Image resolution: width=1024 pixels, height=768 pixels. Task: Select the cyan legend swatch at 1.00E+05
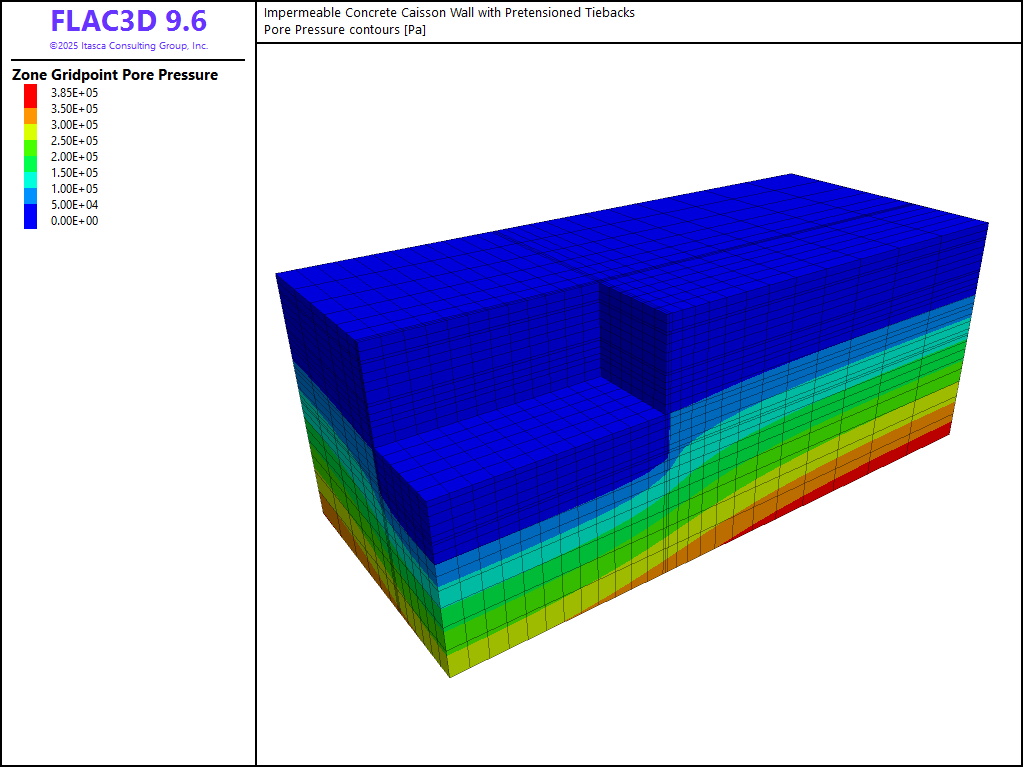click(31, 182)
